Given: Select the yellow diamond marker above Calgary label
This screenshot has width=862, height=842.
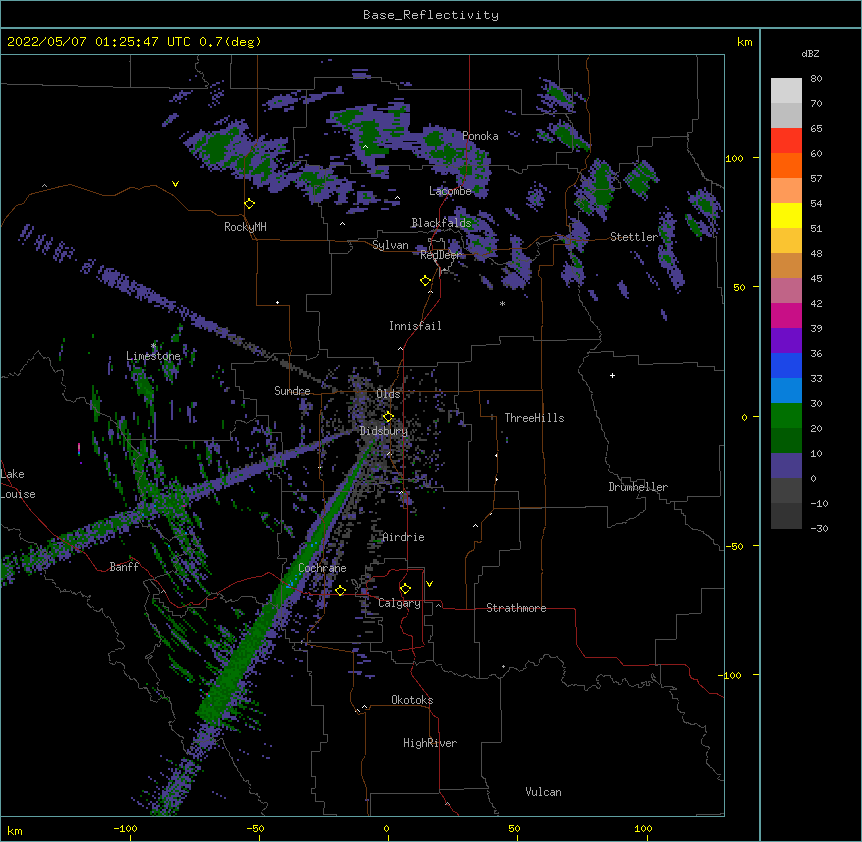Looking at the screenshot, I should [405, 589].
